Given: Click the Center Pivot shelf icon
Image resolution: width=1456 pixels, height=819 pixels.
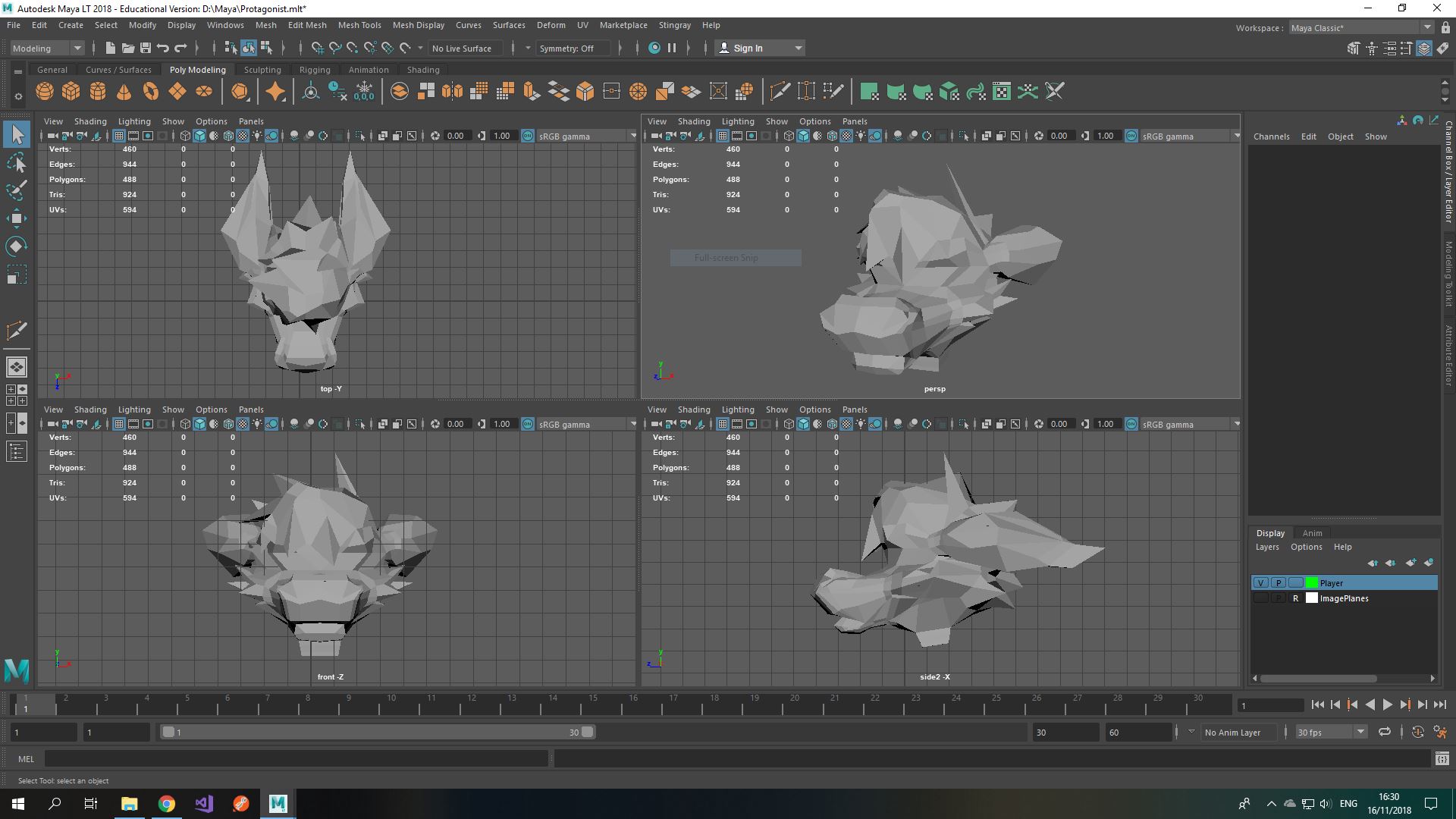Looking at the screenshot, I should tap(311, 92).
